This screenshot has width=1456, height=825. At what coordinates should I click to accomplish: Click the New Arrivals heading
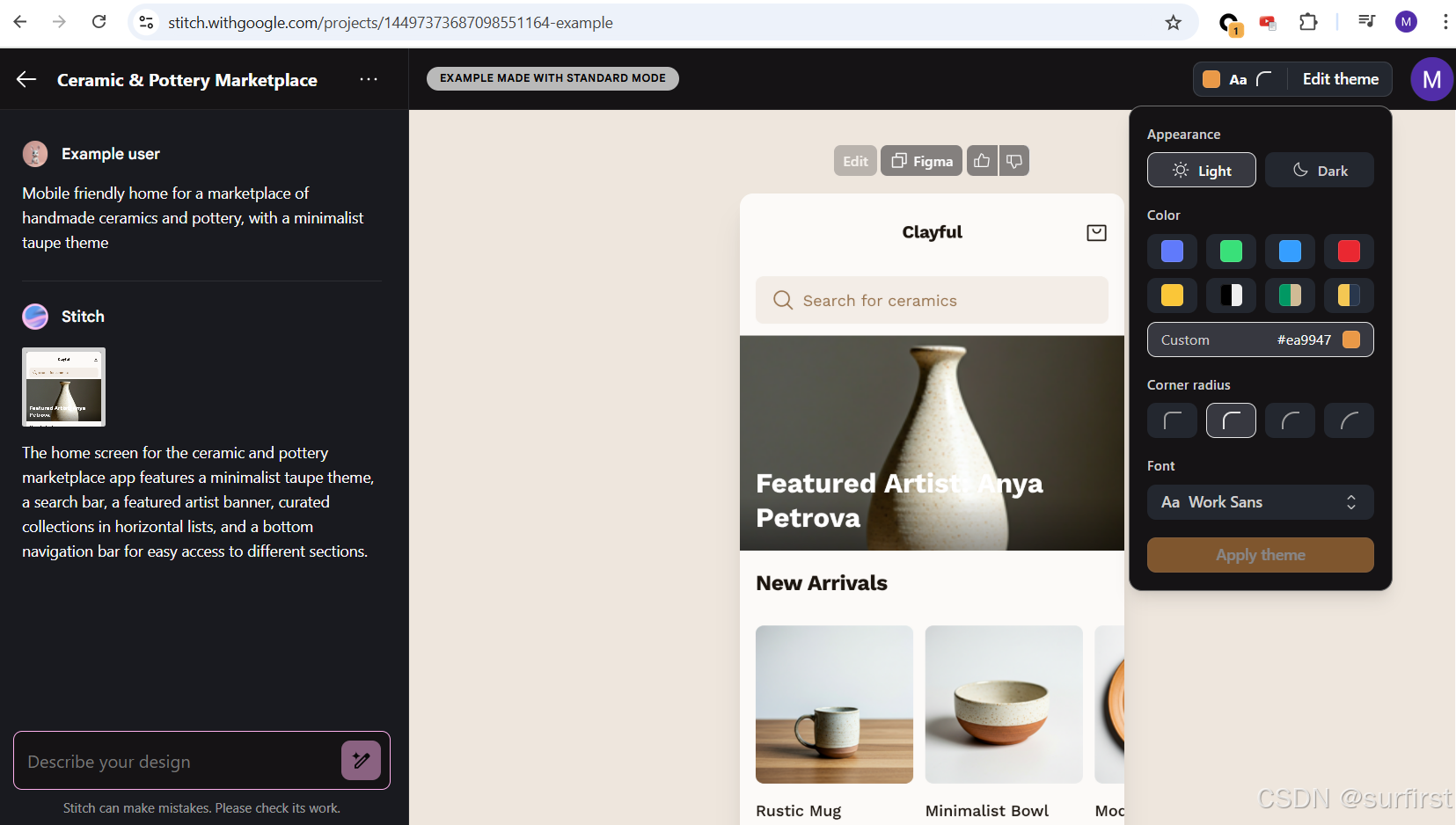[x=822, y=583]
